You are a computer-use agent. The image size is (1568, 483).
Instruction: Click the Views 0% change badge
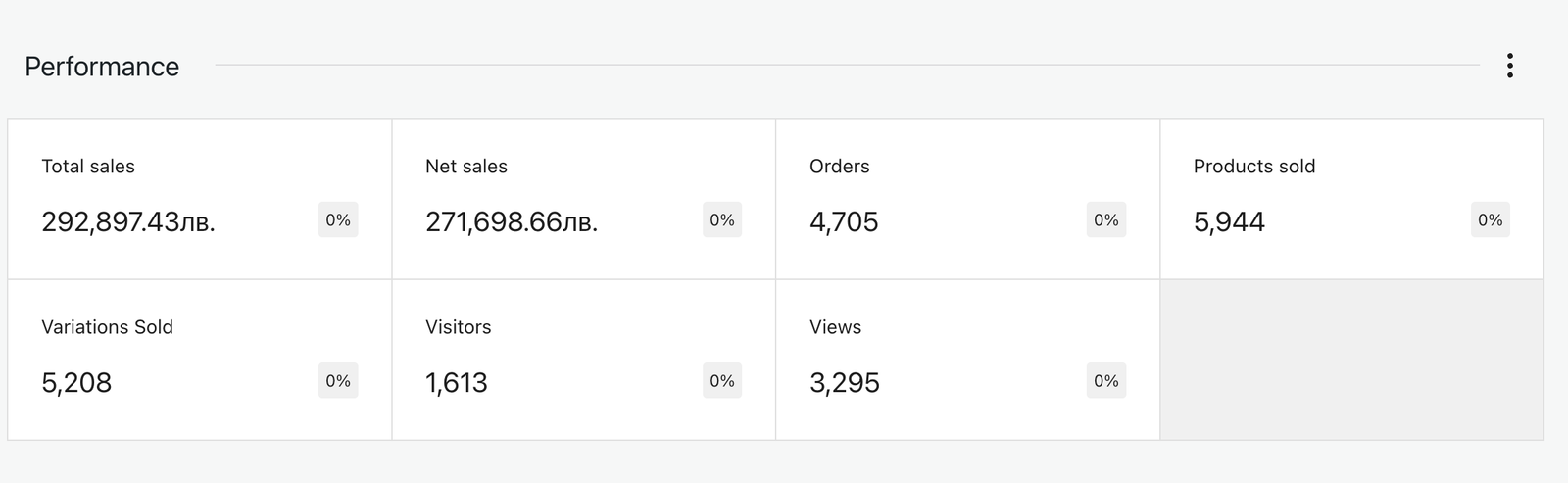tap(1106, 381)
